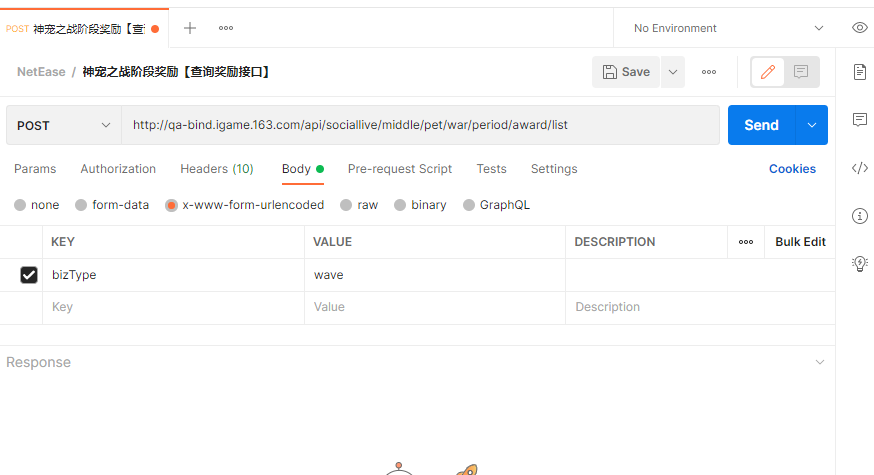Image resolution: width=874 pixels, height=475 pixels.
Task: Click the empty Description input field
Action: 700,307
